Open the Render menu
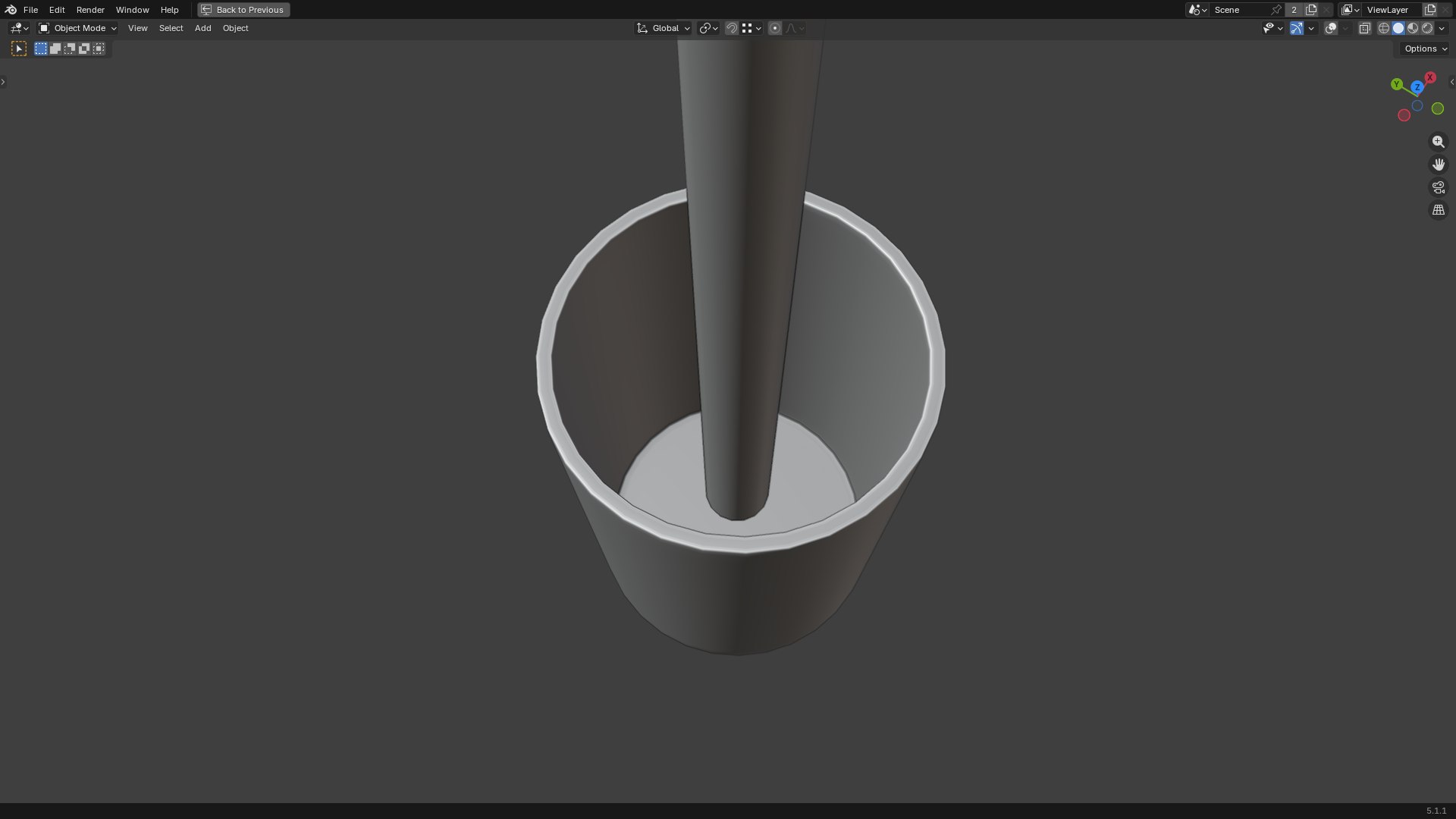 point(90,10)
